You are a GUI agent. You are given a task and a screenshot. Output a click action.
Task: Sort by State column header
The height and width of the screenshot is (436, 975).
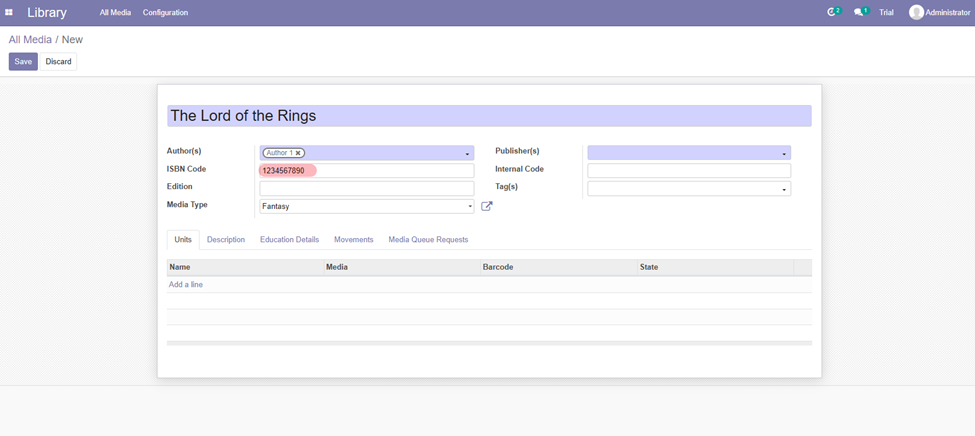coord(716,267)
